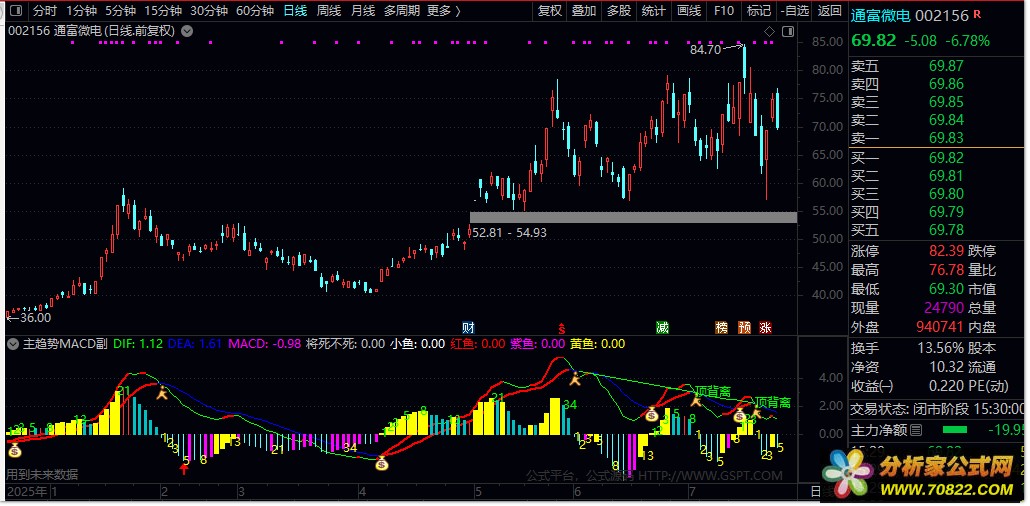Screen dimensions: 1030x506
Task: Click the running figure icon near month 2
Action: (162, 394)
